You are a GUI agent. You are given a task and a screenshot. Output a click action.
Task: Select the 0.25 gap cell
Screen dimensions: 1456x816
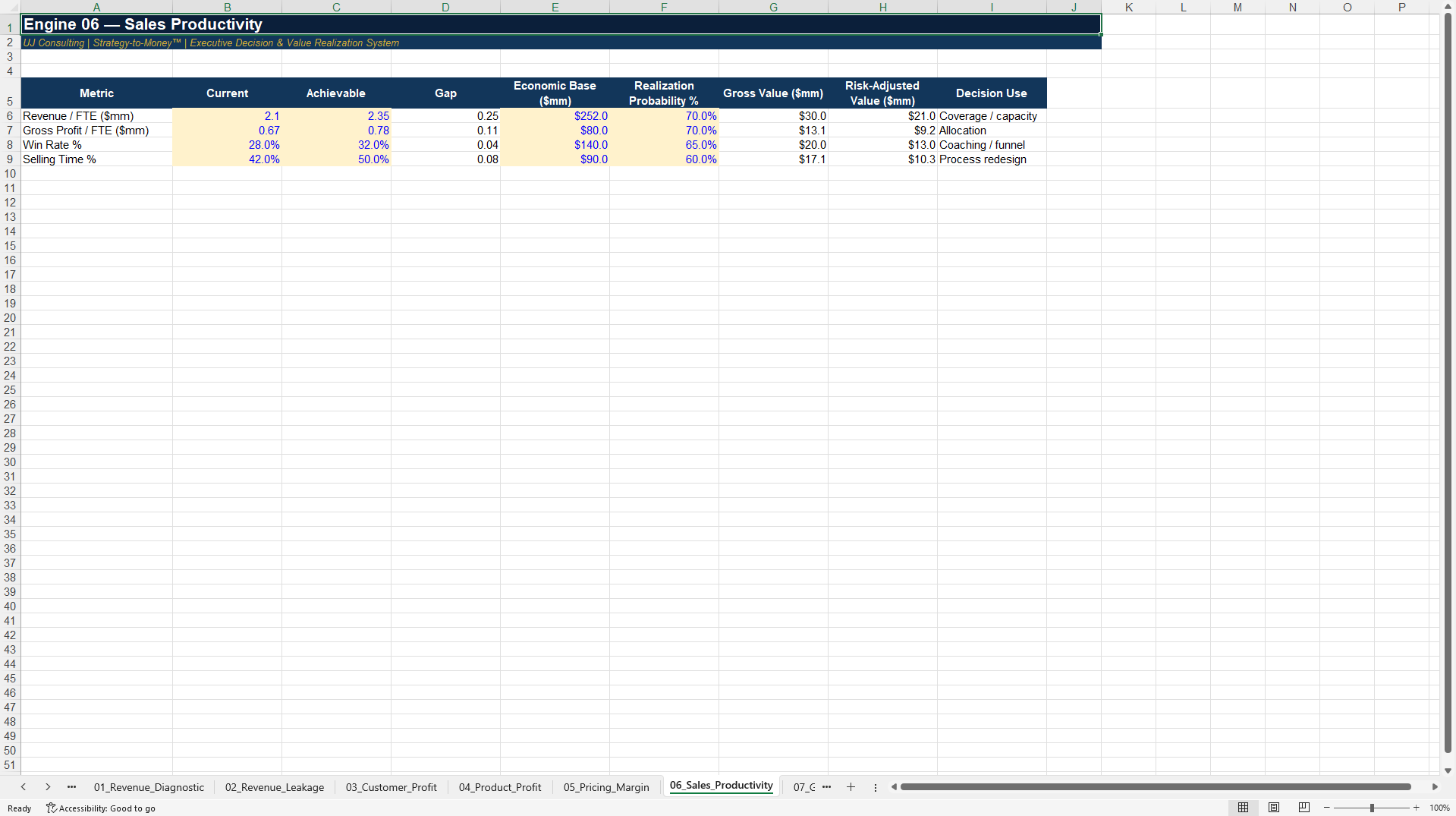pyautogui.click(x=445, y=116)
